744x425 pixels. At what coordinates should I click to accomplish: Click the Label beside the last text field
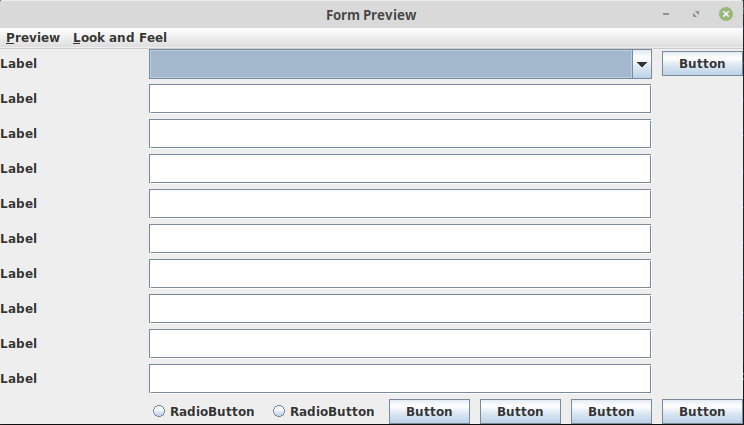pyautogui.click(x=19, y=379)
